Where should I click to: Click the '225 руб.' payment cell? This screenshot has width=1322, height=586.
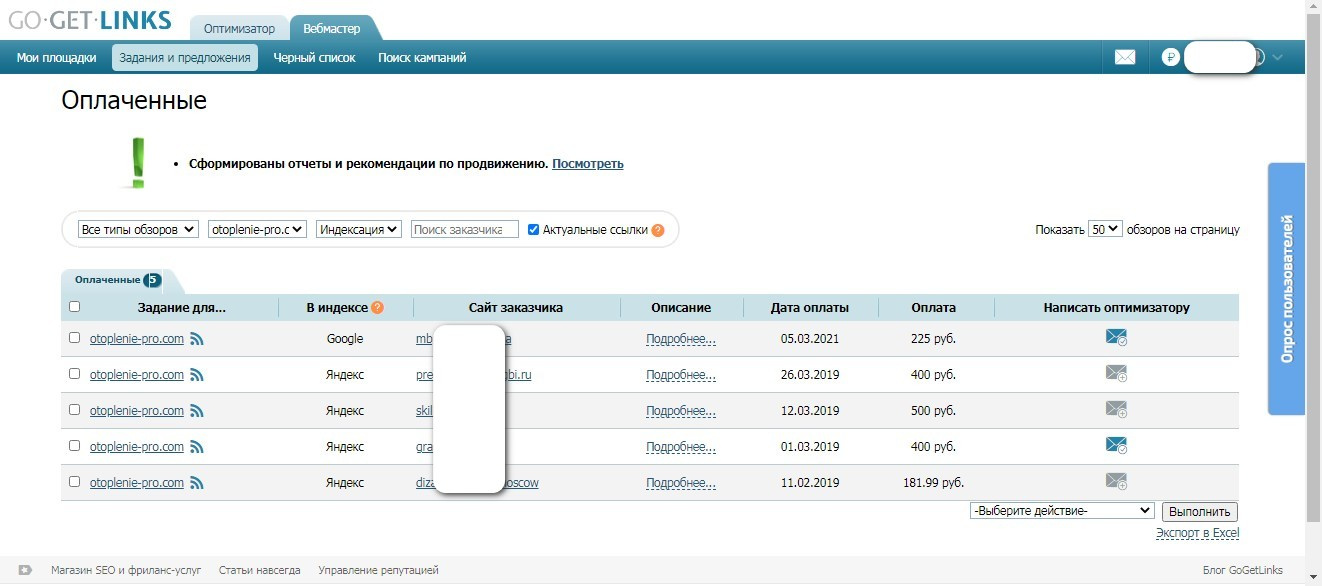point(934,339)
